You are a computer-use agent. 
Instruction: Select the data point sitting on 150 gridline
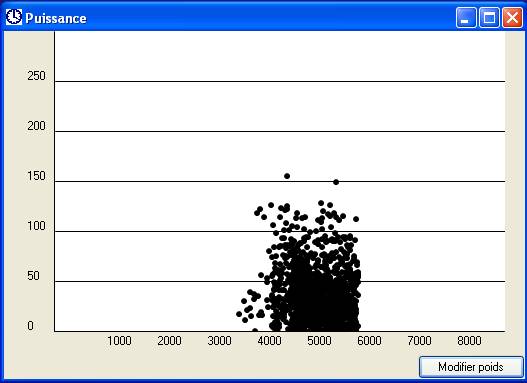coord(336,182)
